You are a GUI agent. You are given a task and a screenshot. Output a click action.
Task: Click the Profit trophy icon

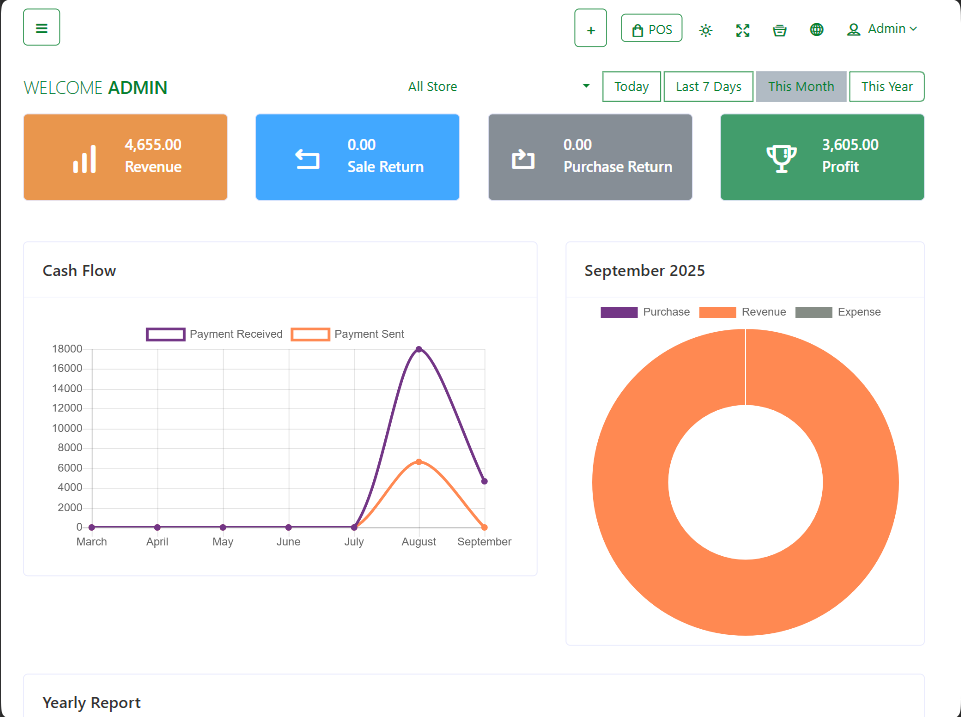pos(781,158)
